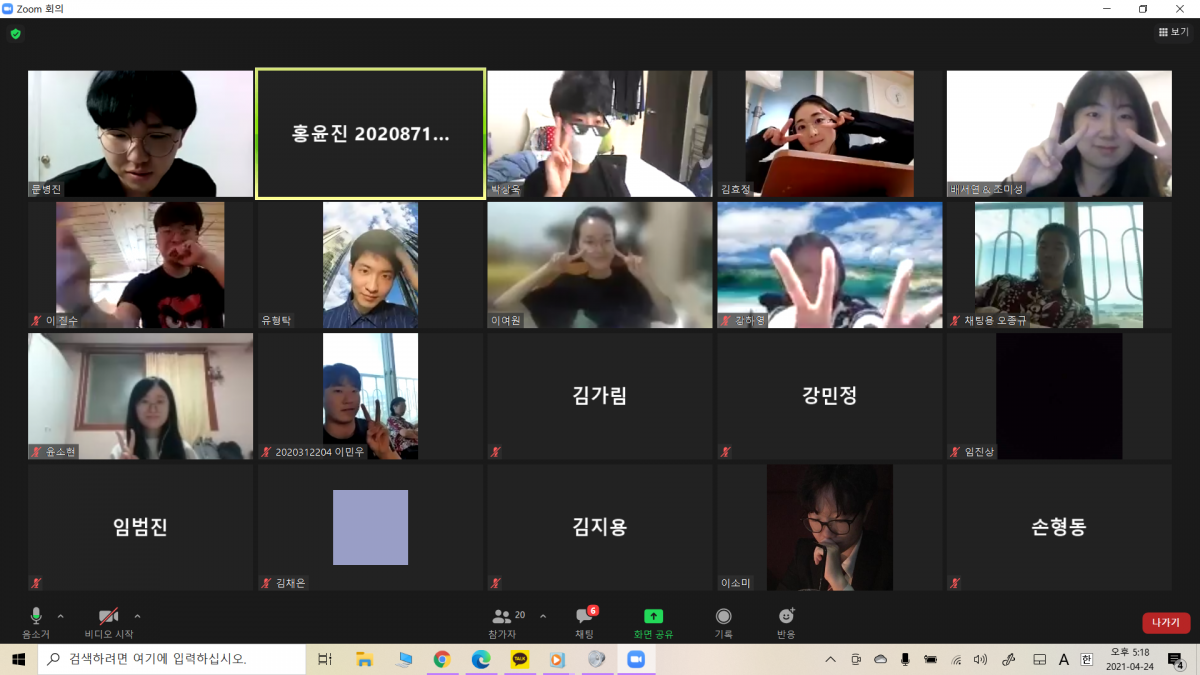Expand the arrow next to participants (참가자)
Screen dimensions: 1200x675
[x=543, y=616]
